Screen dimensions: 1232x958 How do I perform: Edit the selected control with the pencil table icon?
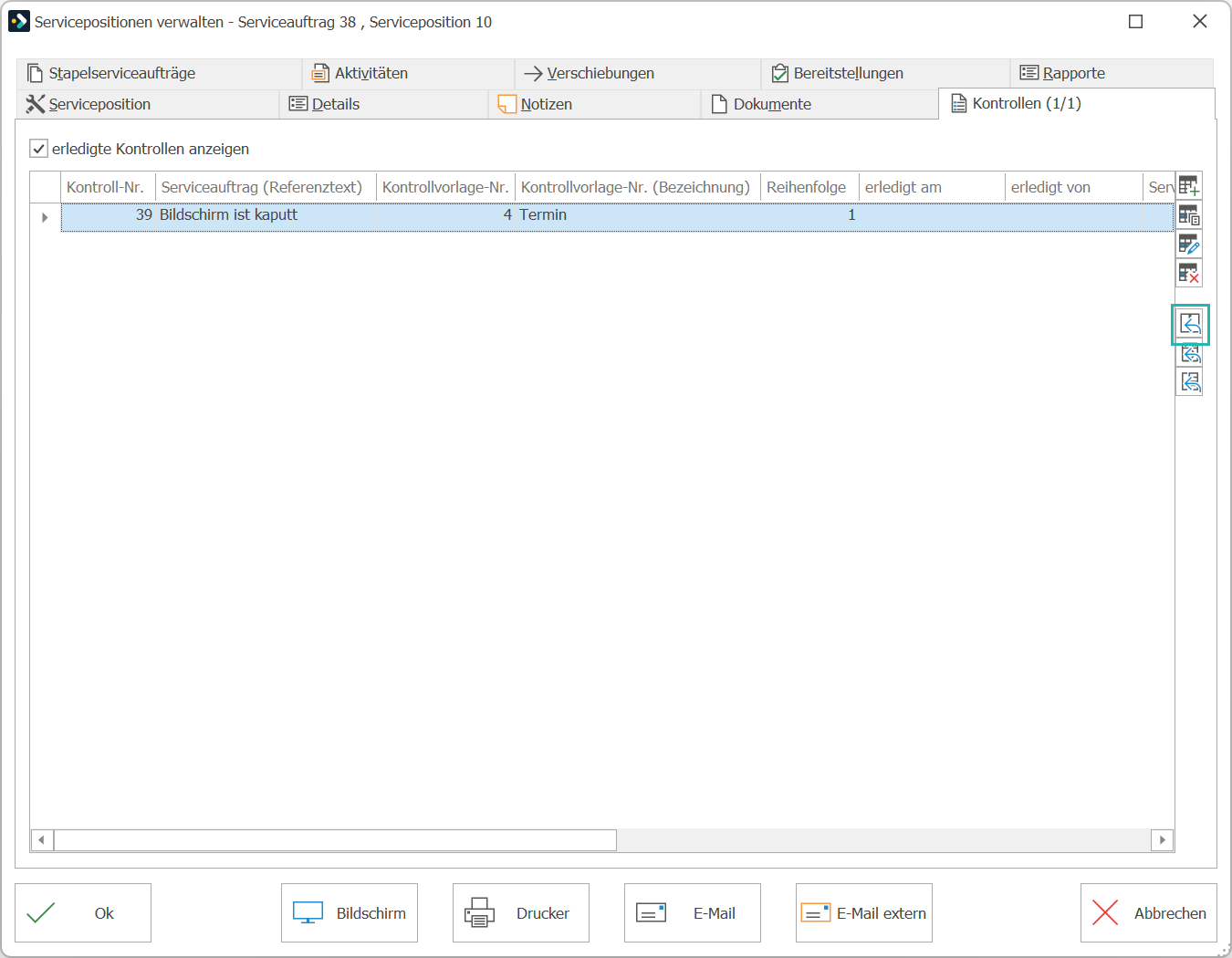[1189, 245]
